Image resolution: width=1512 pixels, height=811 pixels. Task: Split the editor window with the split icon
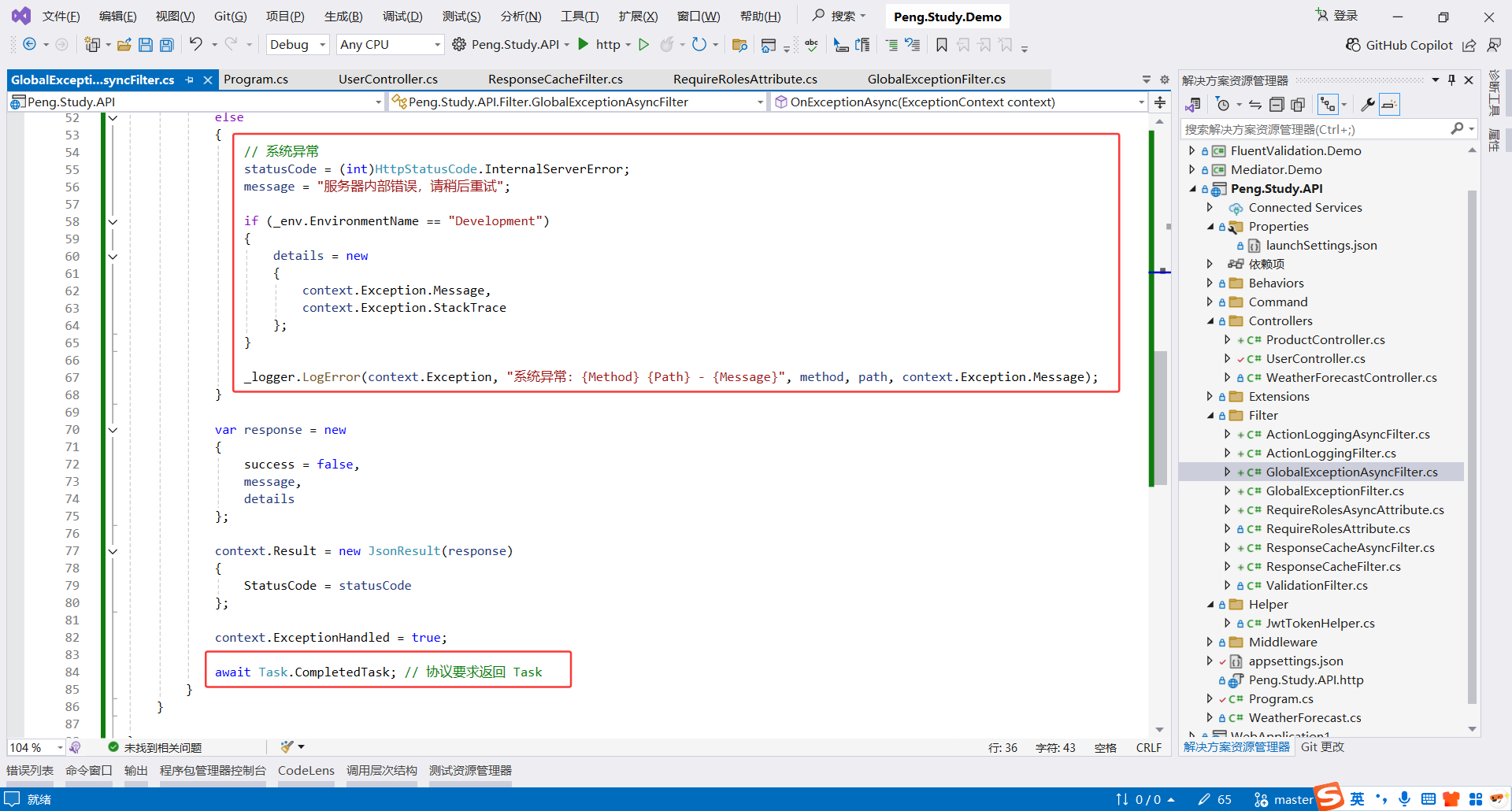point(1160,102)
